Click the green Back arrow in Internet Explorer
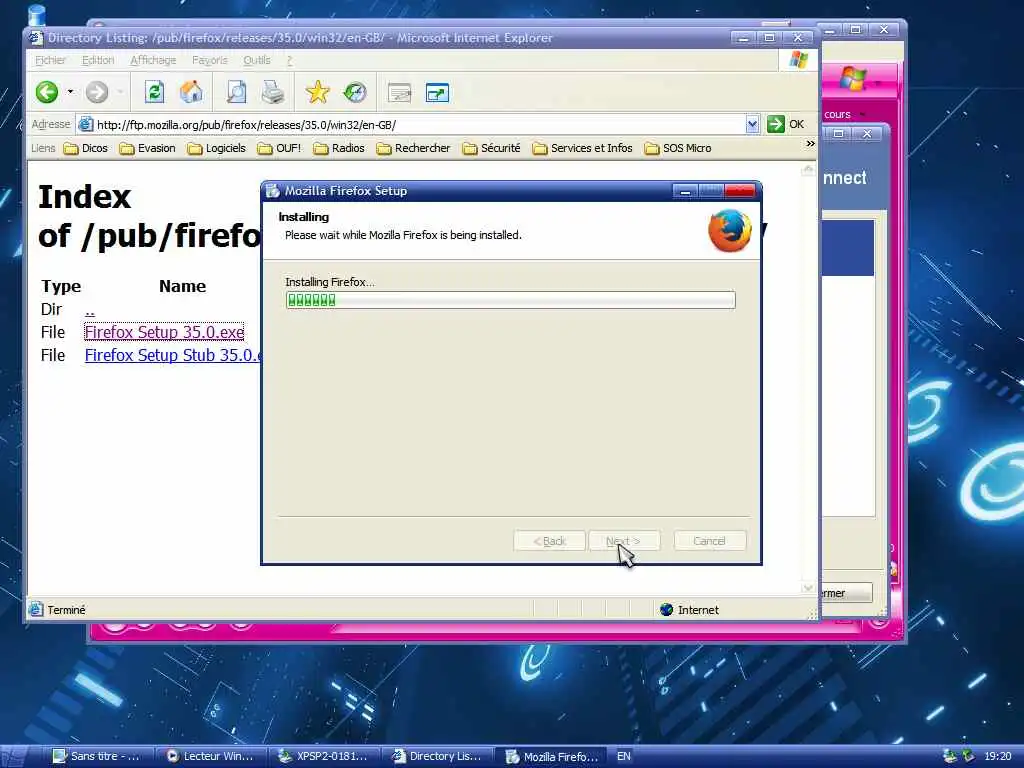1024x768 pixels. [47, 92]
